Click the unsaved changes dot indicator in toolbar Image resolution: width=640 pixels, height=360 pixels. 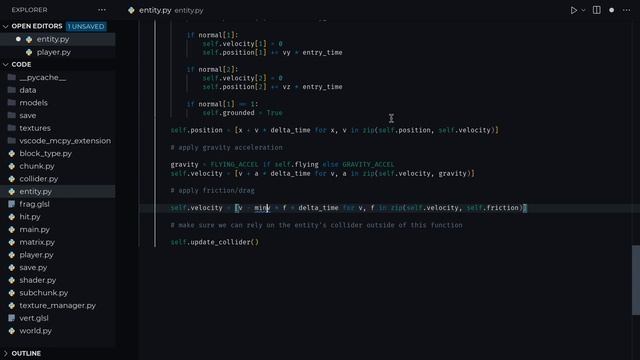point(611,10)
